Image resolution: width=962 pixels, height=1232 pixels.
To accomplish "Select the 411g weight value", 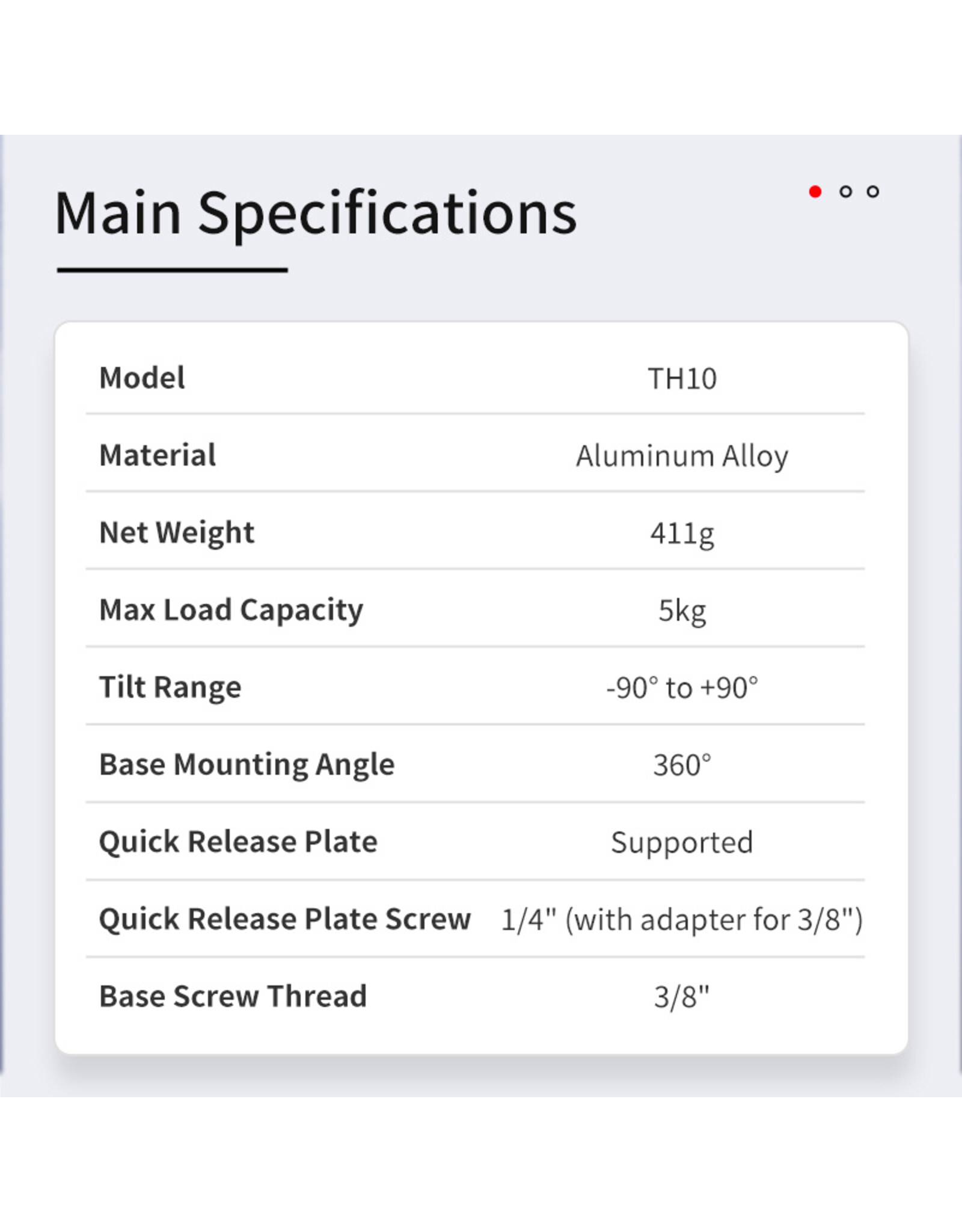I will pyautogui.click(x=682, y=534).
